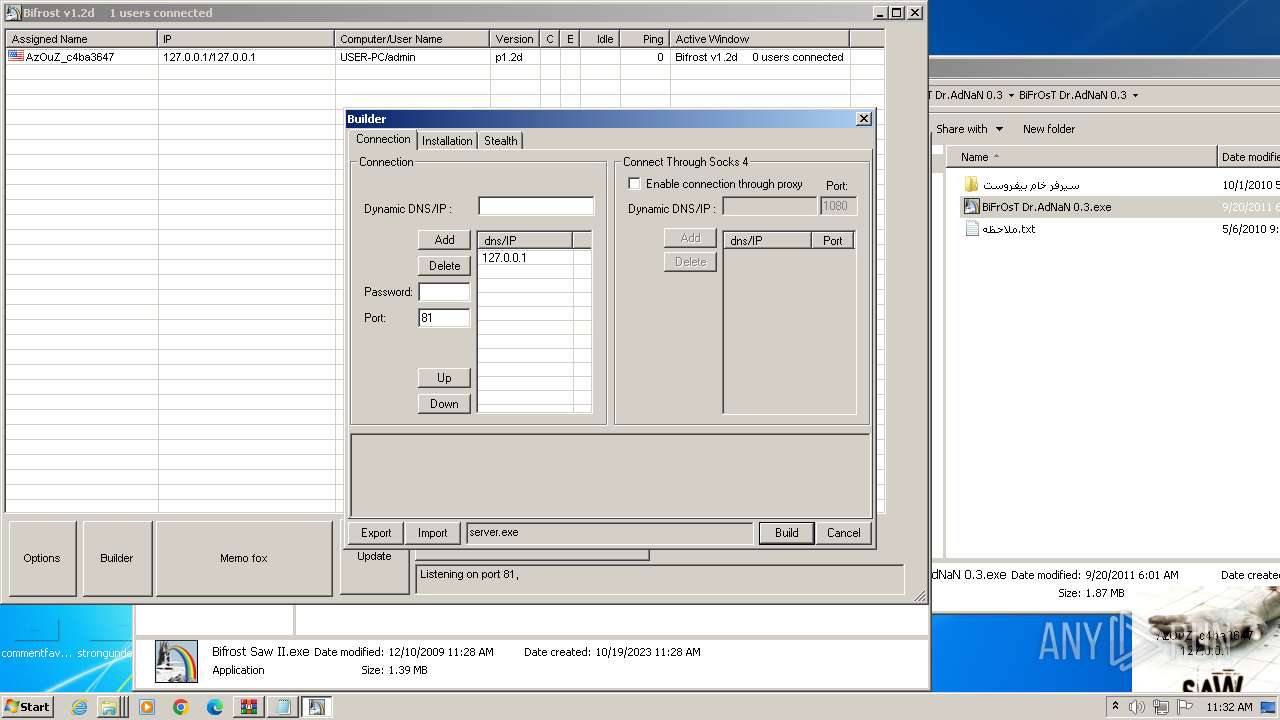Click the Build button

(786, 533)
